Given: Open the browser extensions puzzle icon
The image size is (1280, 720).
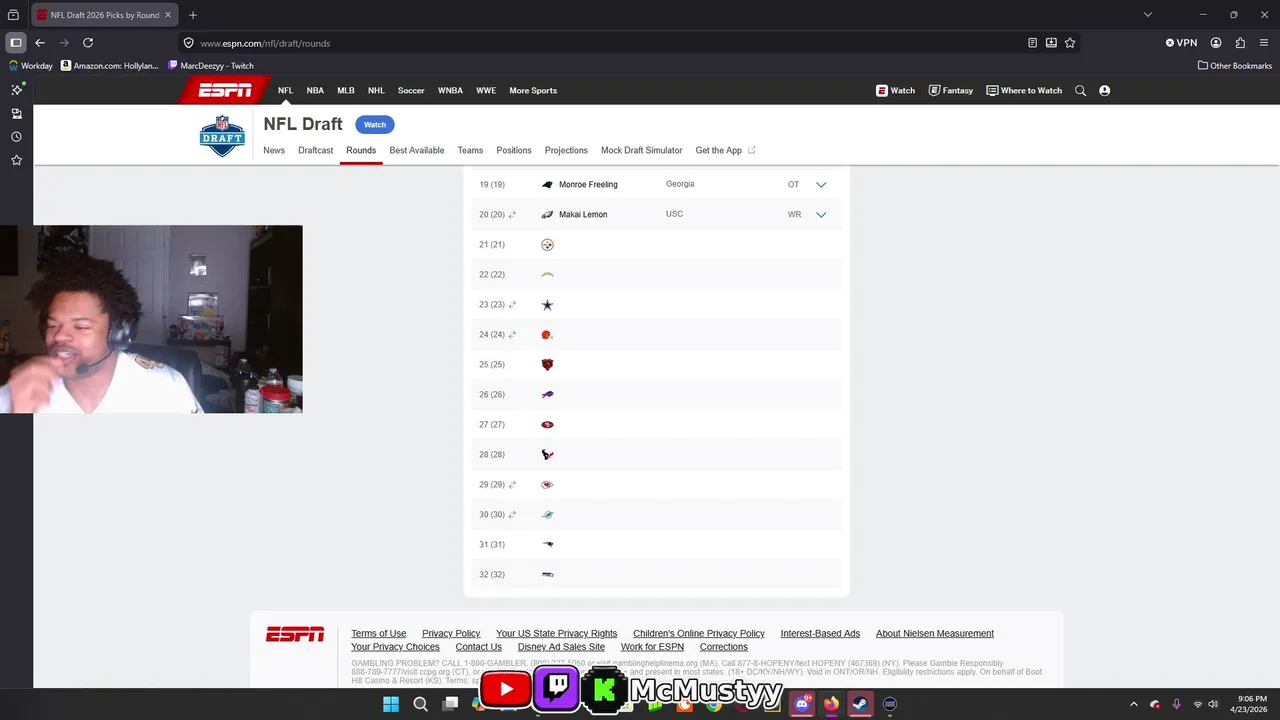Looking at the screenshot, I should [1240, 43].
